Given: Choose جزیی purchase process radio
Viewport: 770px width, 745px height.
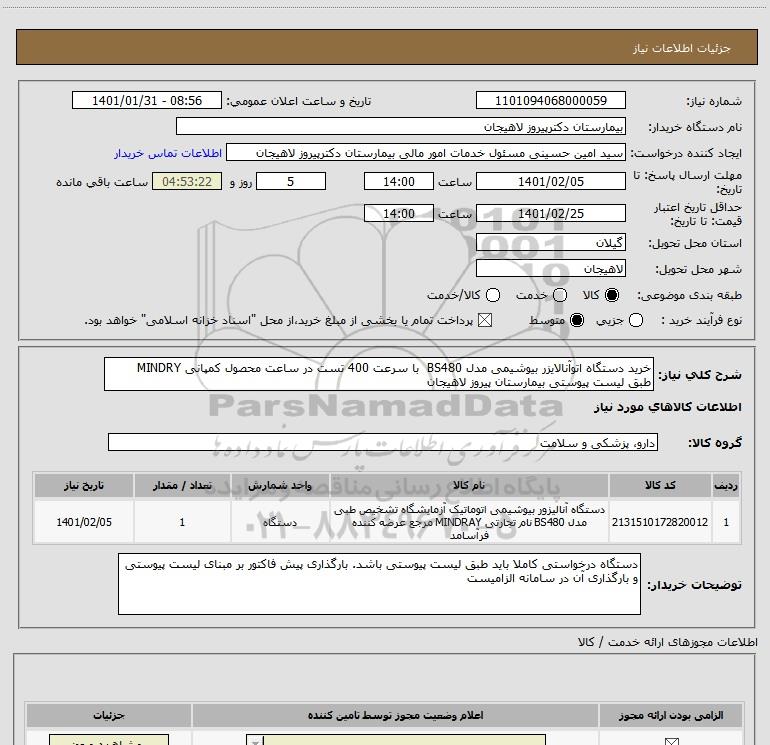Looking at the screenshot, I should (x=636, y=320).
